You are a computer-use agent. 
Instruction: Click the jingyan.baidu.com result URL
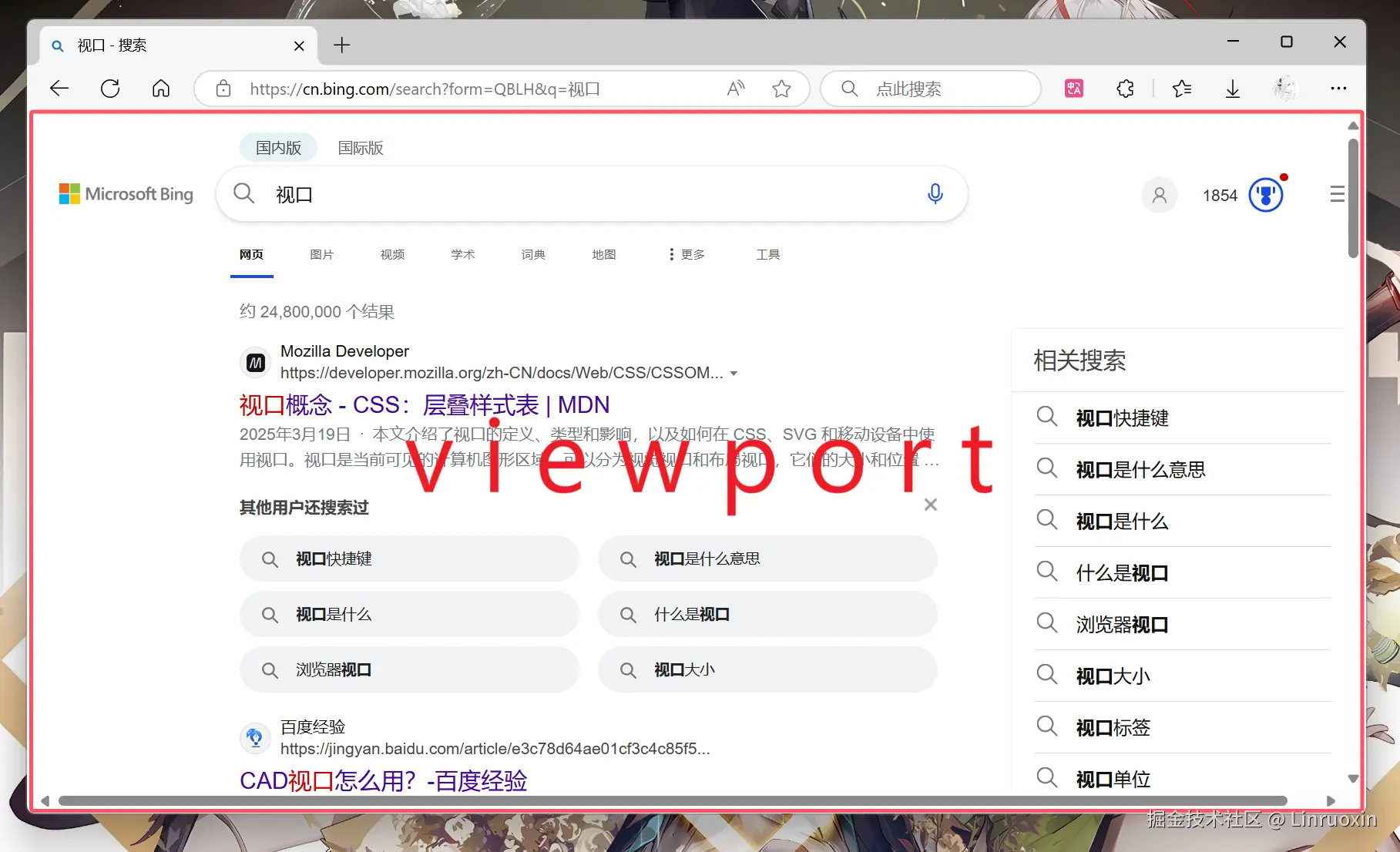pos(495,749)
